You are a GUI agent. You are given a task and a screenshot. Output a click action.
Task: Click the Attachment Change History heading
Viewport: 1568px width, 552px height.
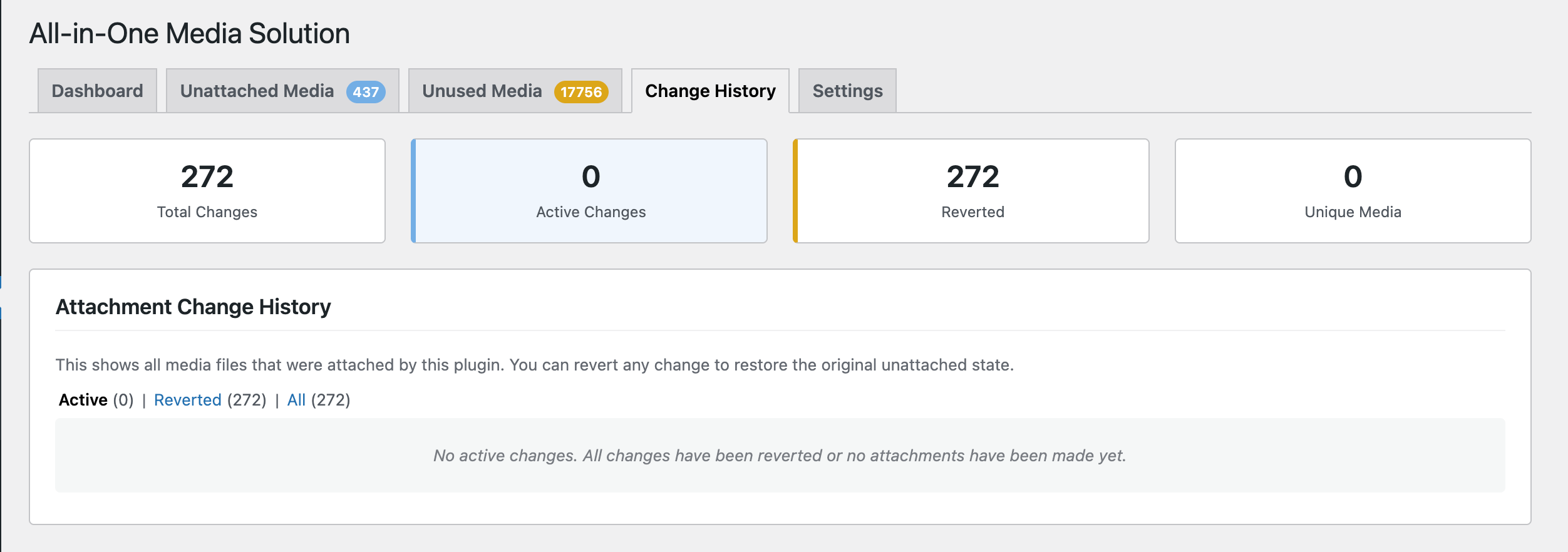tap(193, 307)
